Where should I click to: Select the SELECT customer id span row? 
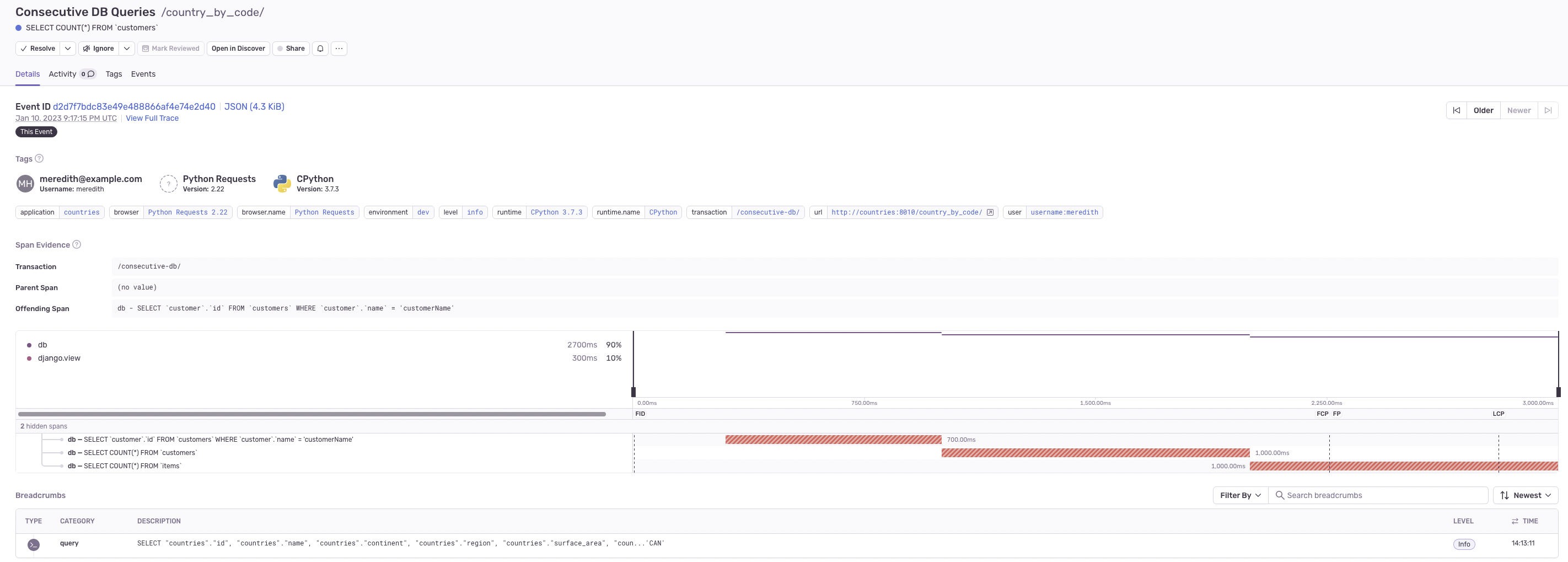pos(324,440)
